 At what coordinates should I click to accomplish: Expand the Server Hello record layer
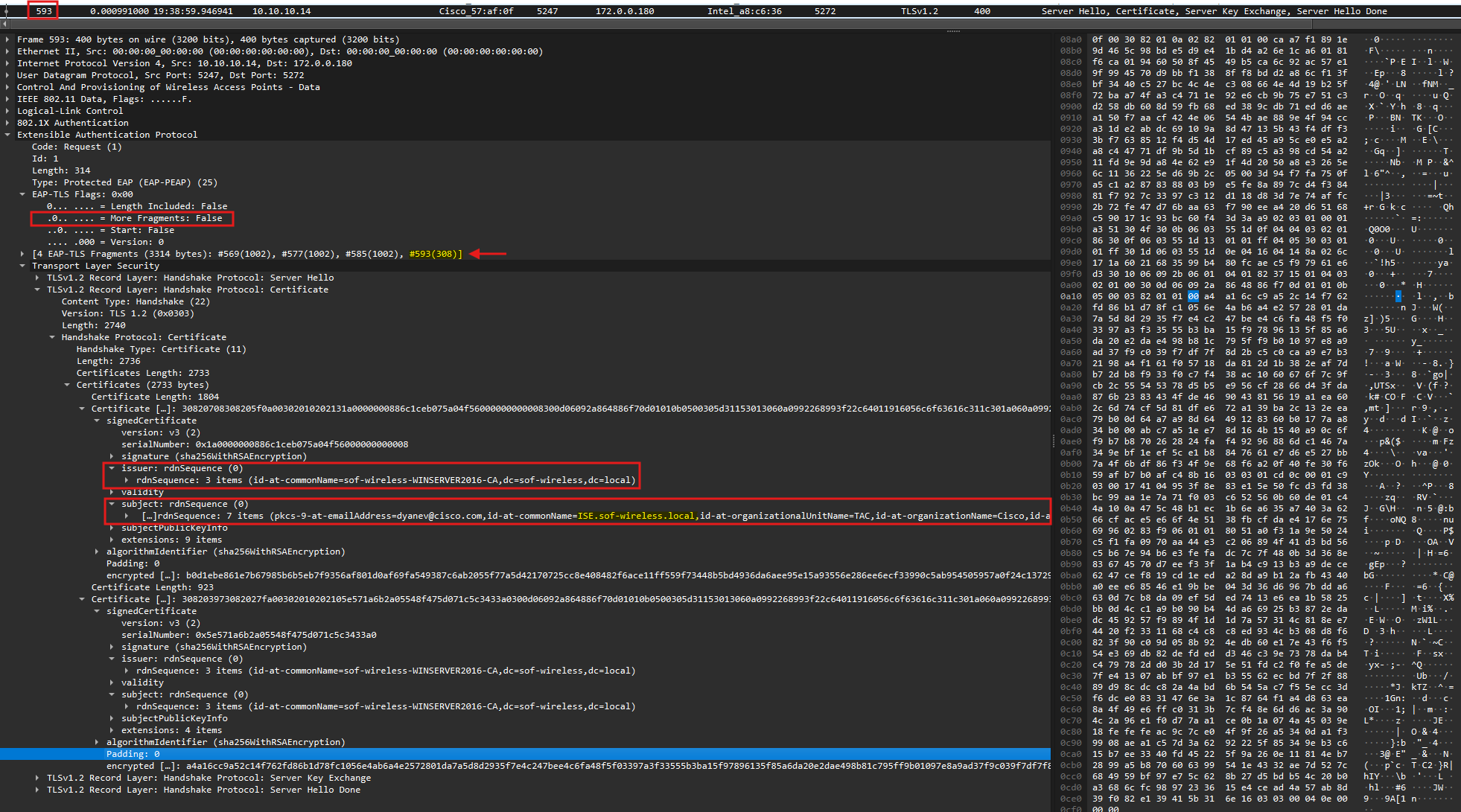[x=37, y=278]
